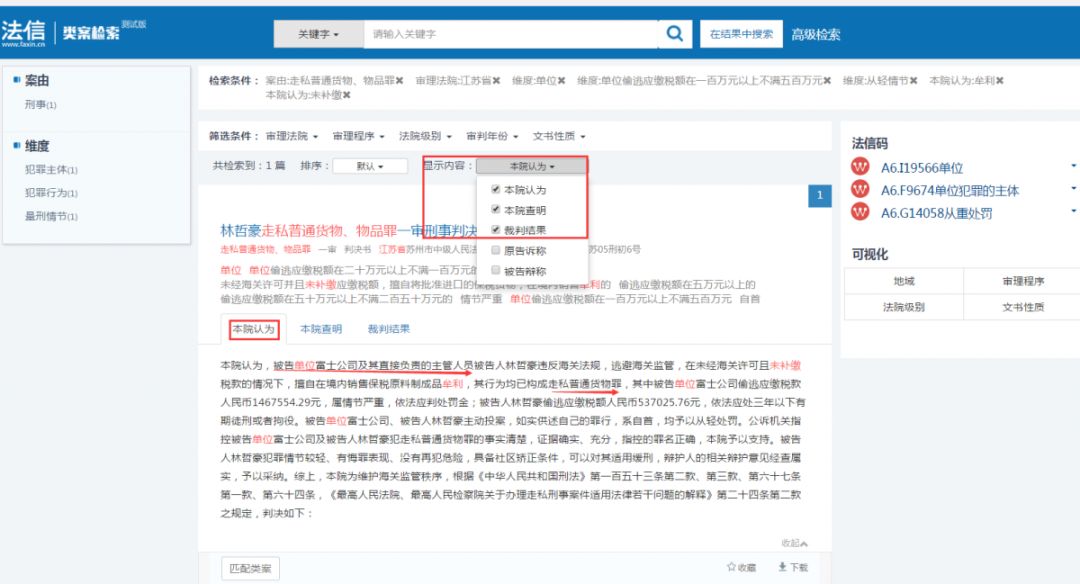Click the W icon beside A6.F9674单位犯罪的主体
This screenshot has height=584, width=1080.
[x=860, y=189]
